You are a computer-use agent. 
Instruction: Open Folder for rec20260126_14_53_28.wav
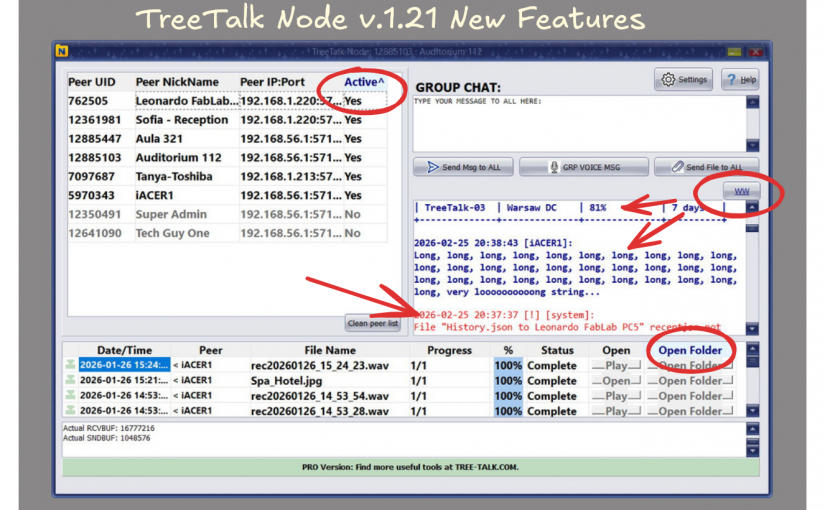click(690, 411)
